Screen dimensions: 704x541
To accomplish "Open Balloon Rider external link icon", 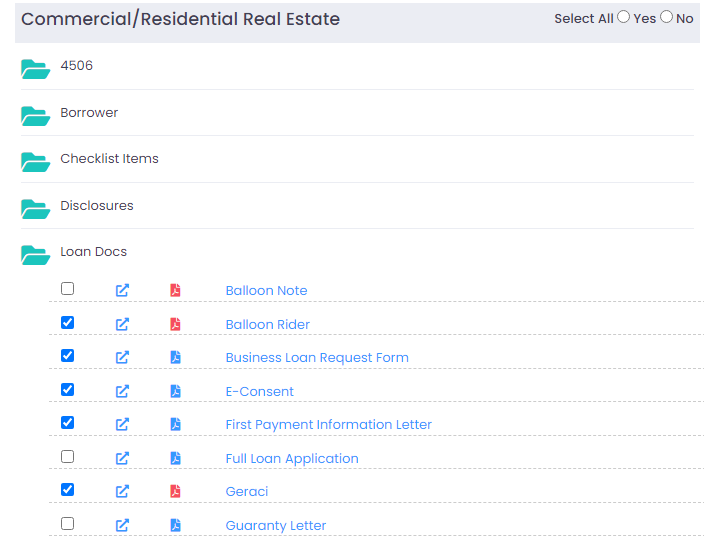I will 122,324.
